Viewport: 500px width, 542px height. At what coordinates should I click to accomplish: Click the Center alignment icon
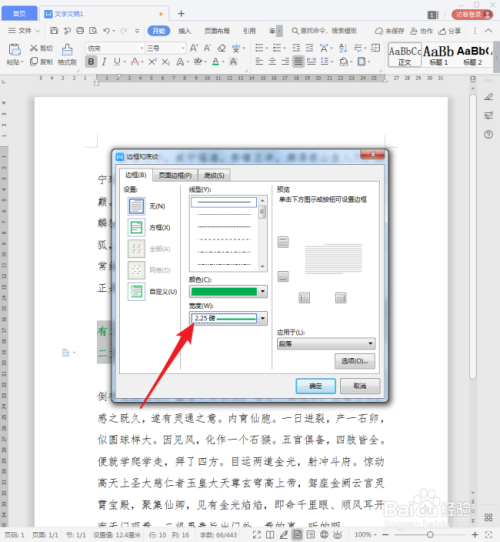(272, 62)
